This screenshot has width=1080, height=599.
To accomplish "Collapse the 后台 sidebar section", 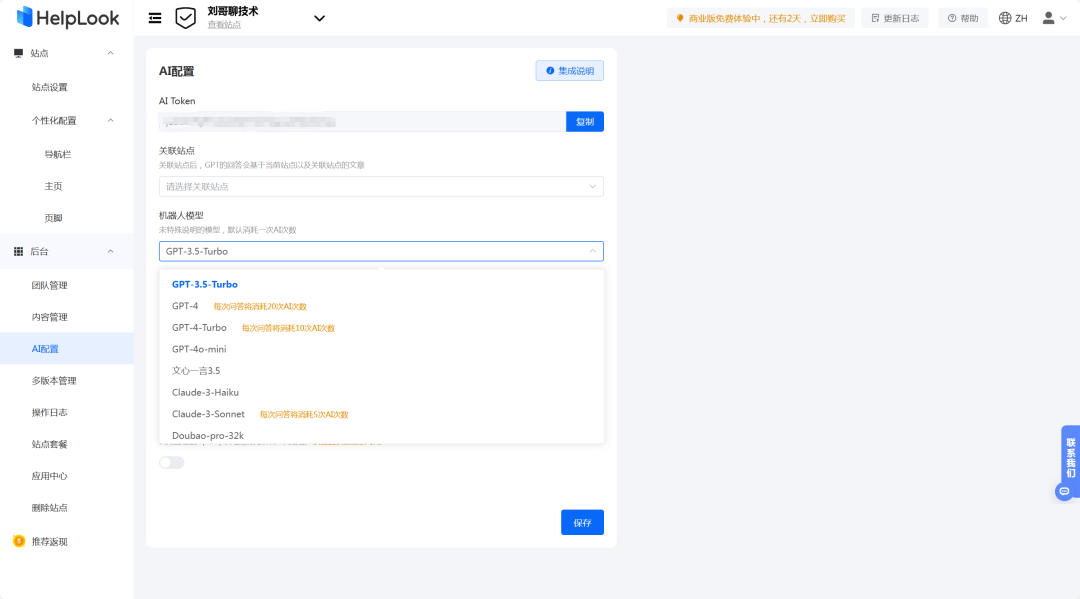I will point(110,251).
